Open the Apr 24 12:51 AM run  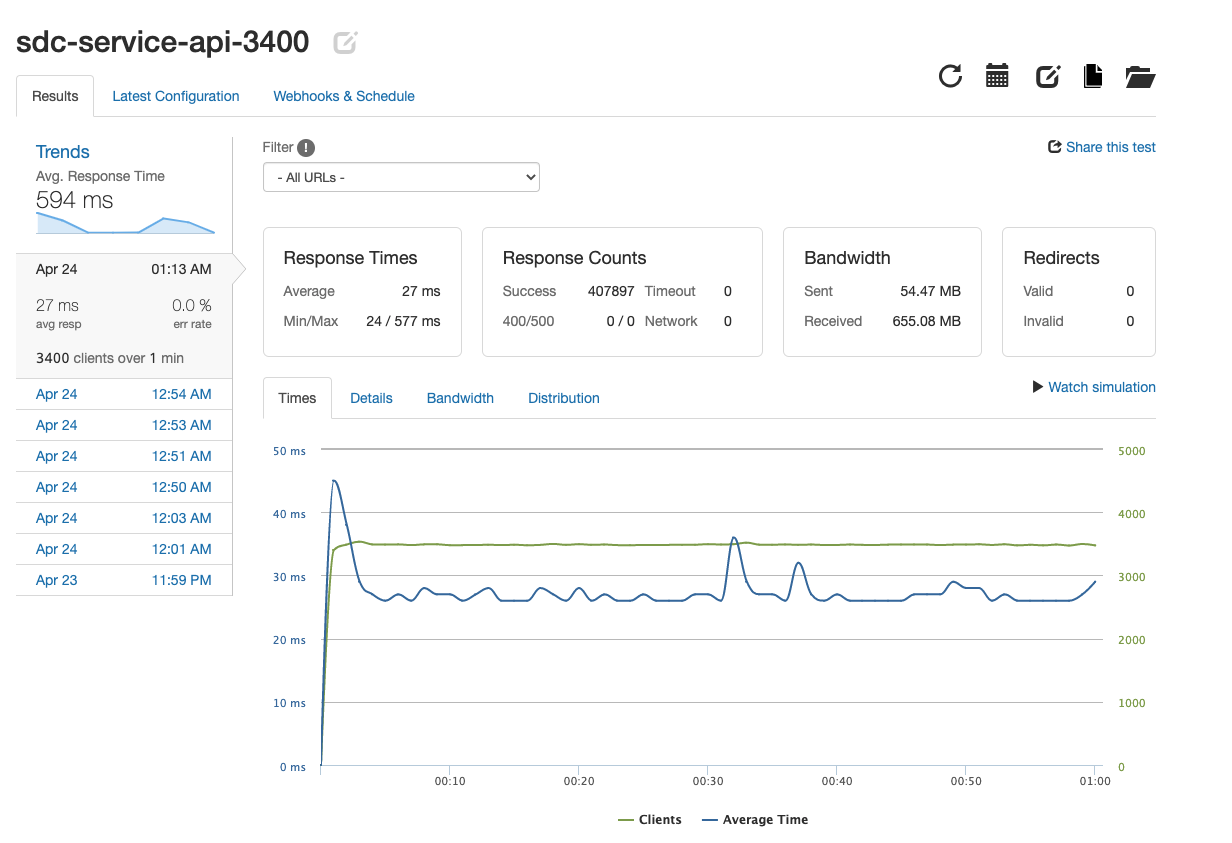[x=124, y=456]
